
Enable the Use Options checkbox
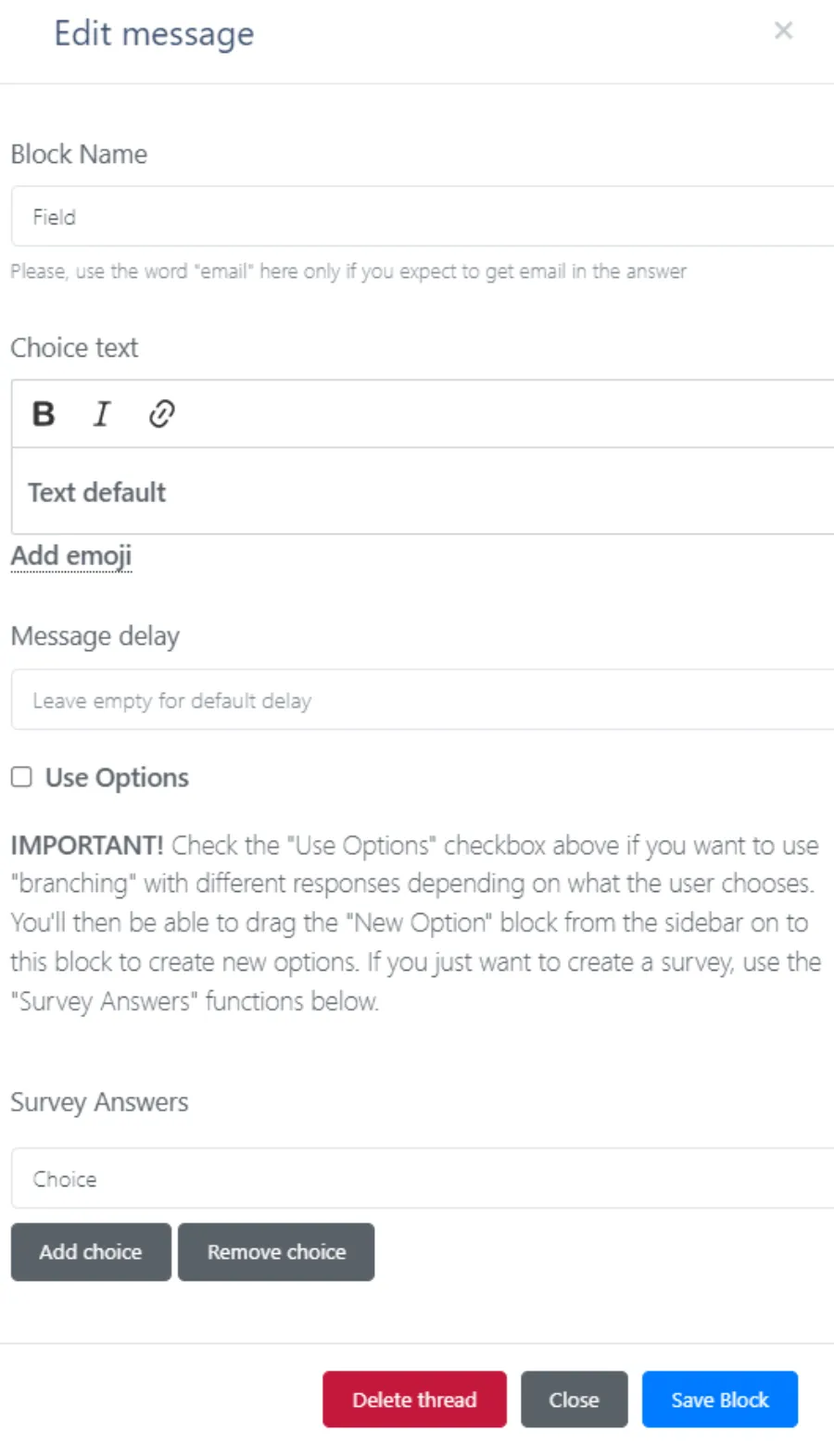click(21, 777)
